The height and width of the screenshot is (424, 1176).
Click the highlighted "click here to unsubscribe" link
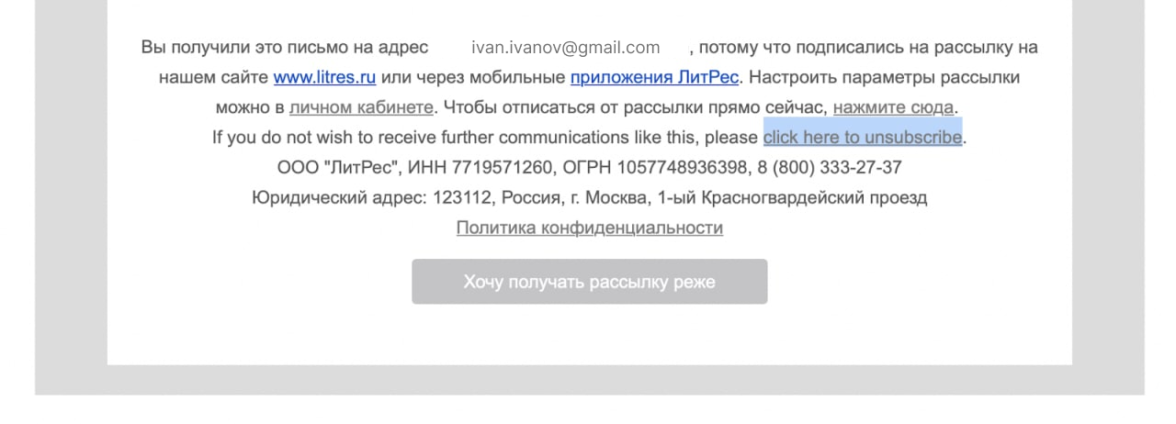point(862,137)
